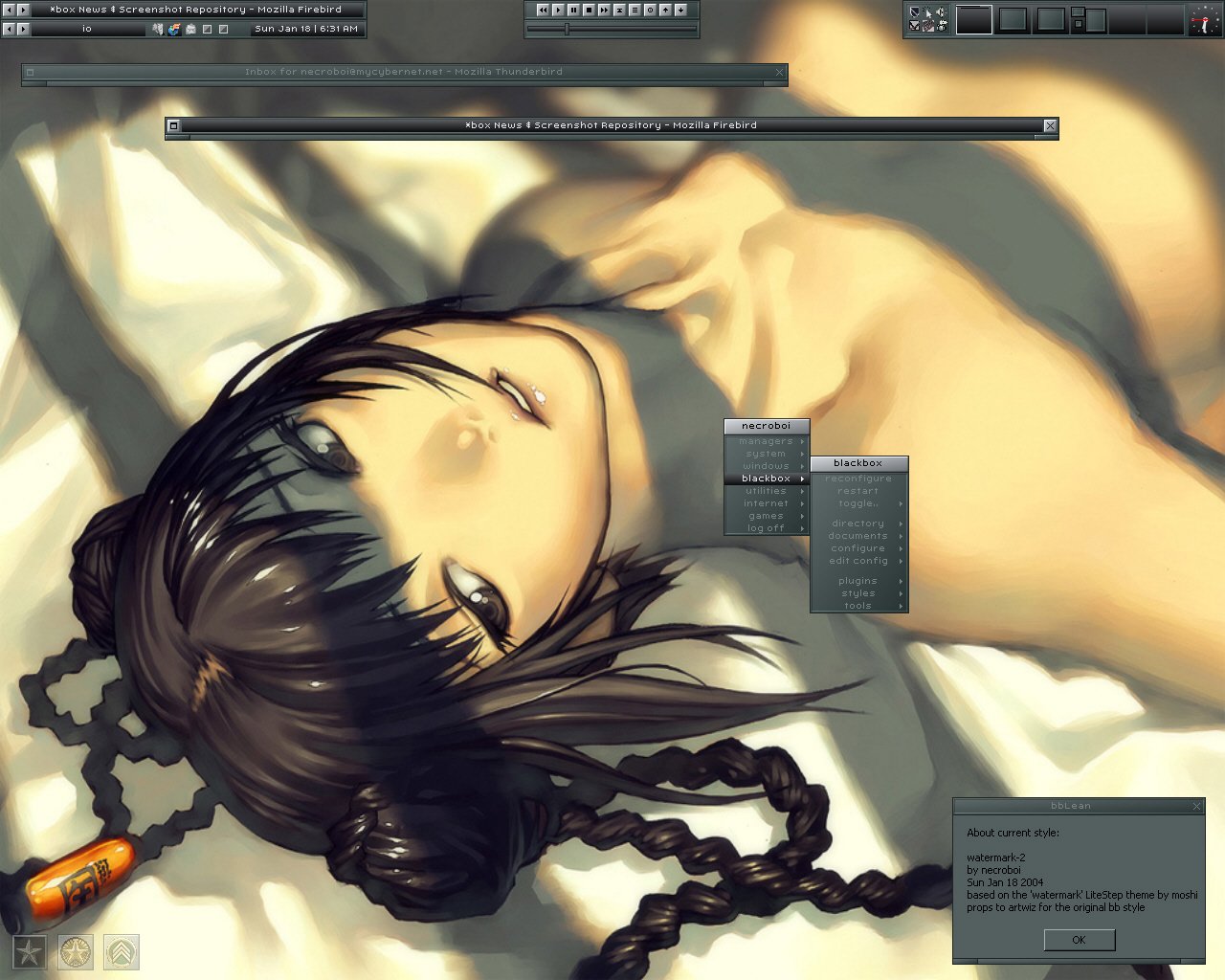The height and width of the screenshot is (980, 1225).
Task: Click the star desktop icon at bottom-left
Action: pyautogui.click(x=30, y=952)
